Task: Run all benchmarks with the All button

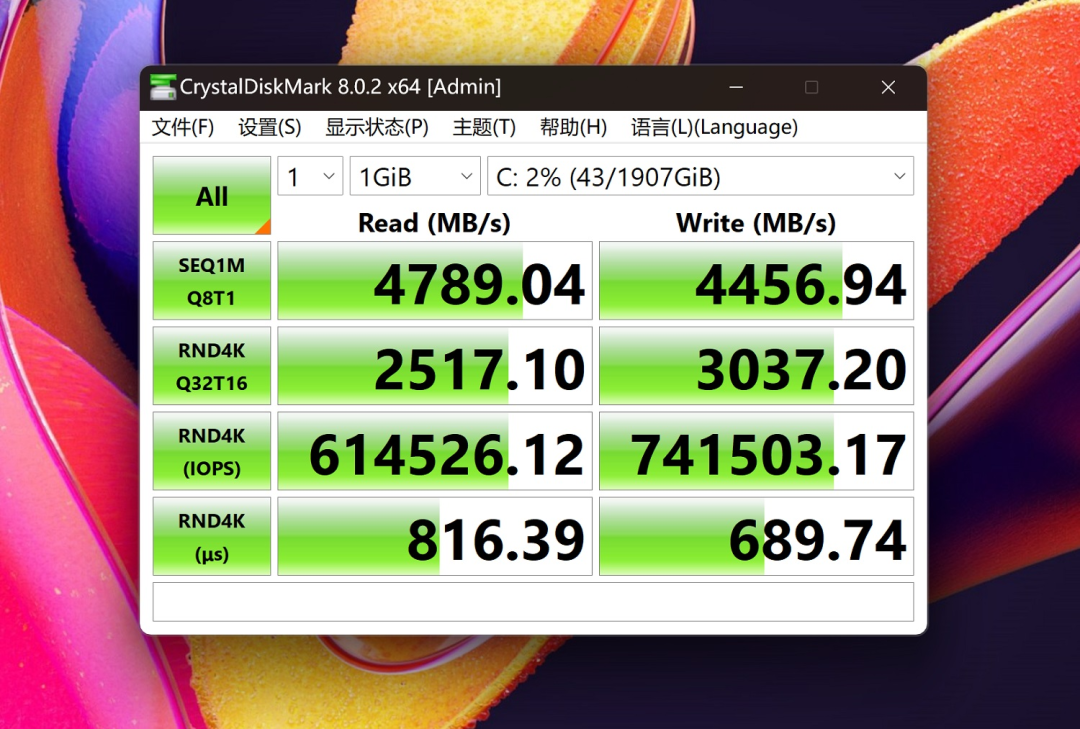Action: [211, 196]
